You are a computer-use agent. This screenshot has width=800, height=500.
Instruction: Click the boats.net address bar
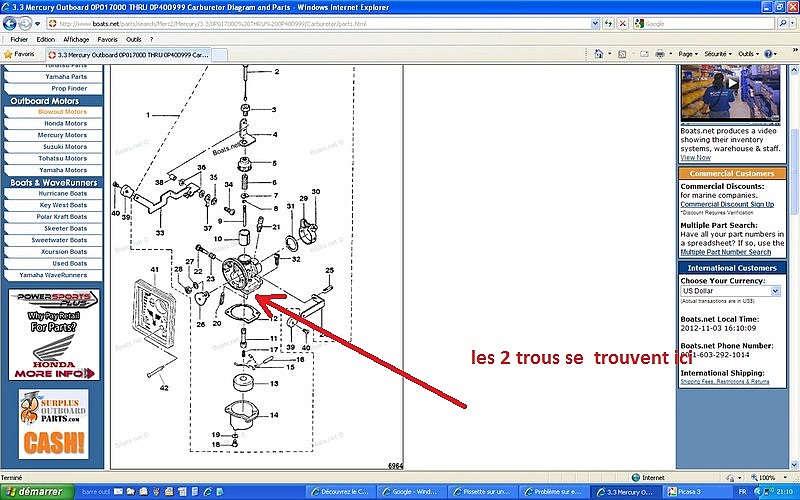(x=319, y=23)
